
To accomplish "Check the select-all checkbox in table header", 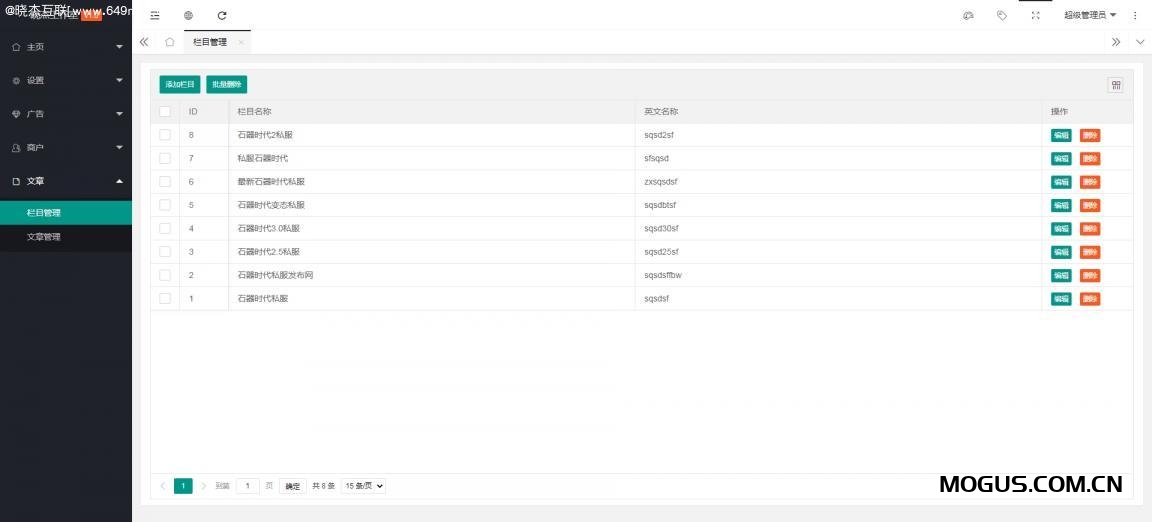I will (165, 111).
